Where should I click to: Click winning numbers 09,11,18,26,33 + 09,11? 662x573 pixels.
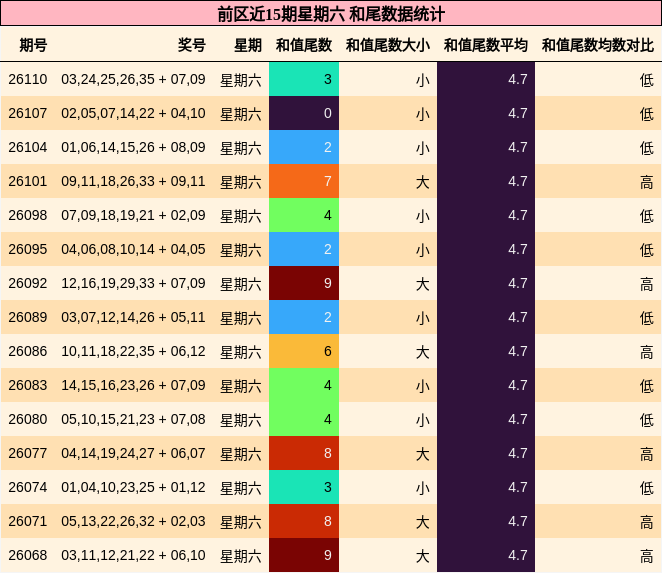pyautogui.click(x=133, y=181)
